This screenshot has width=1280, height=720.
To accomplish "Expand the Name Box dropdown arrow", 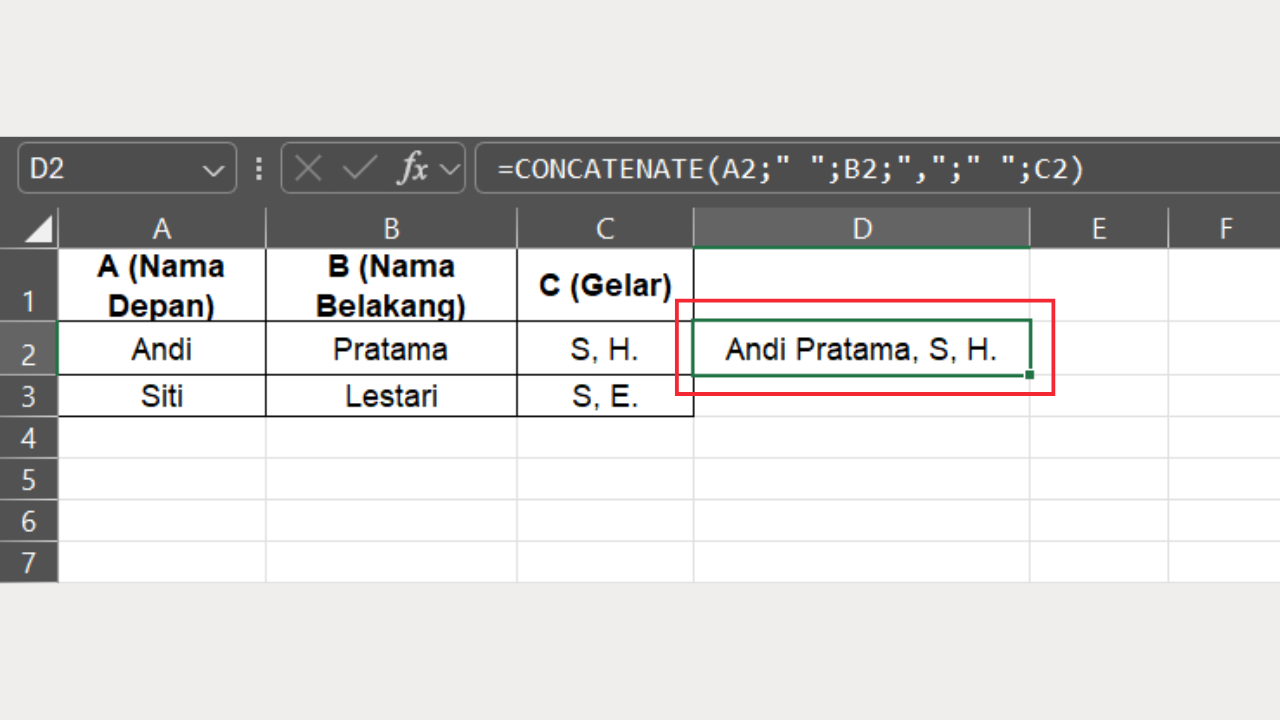I will pyautogui.click(x=213, y=170).
